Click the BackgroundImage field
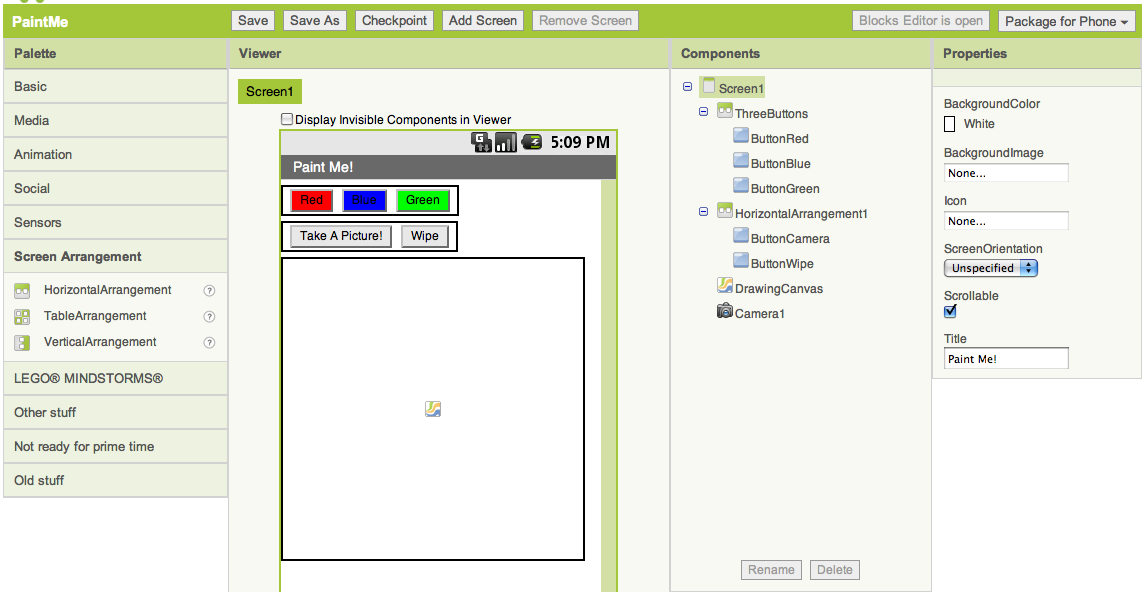 click(1006, 173)
